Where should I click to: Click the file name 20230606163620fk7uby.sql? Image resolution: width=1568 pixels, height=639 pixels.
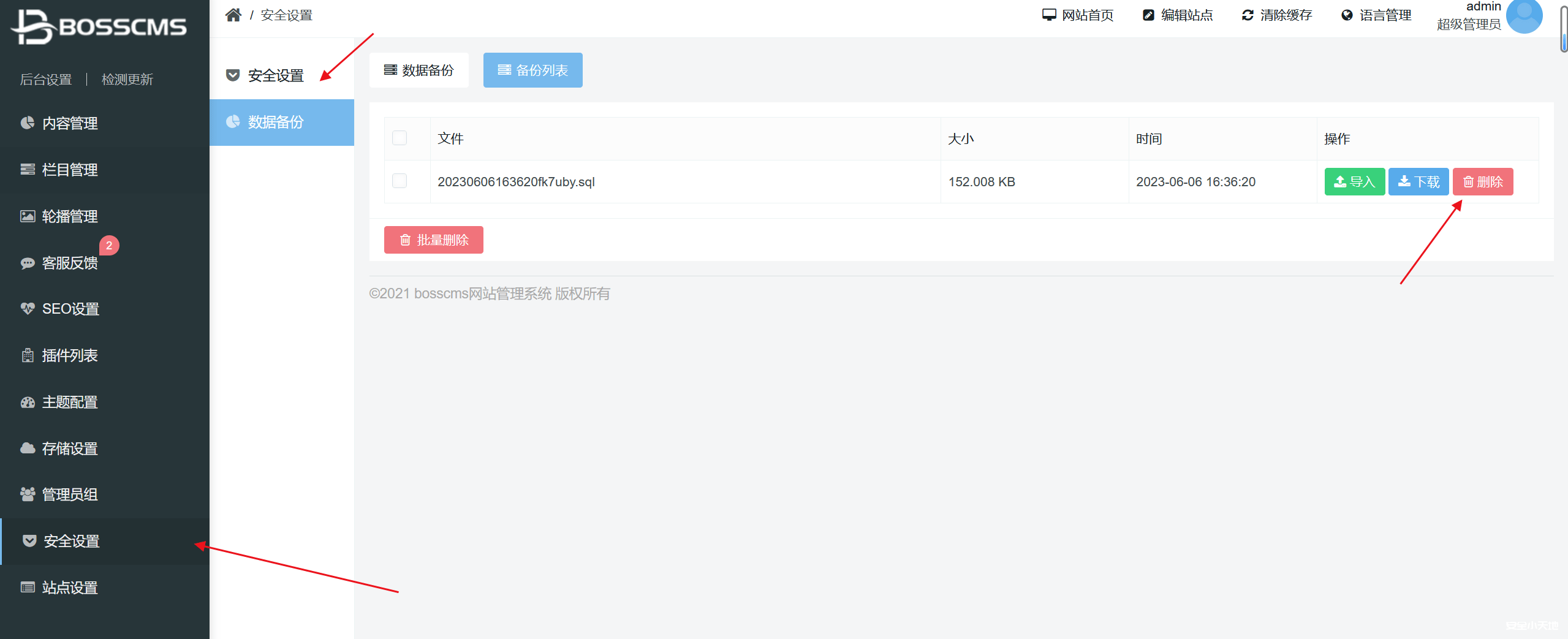[516, 181]
